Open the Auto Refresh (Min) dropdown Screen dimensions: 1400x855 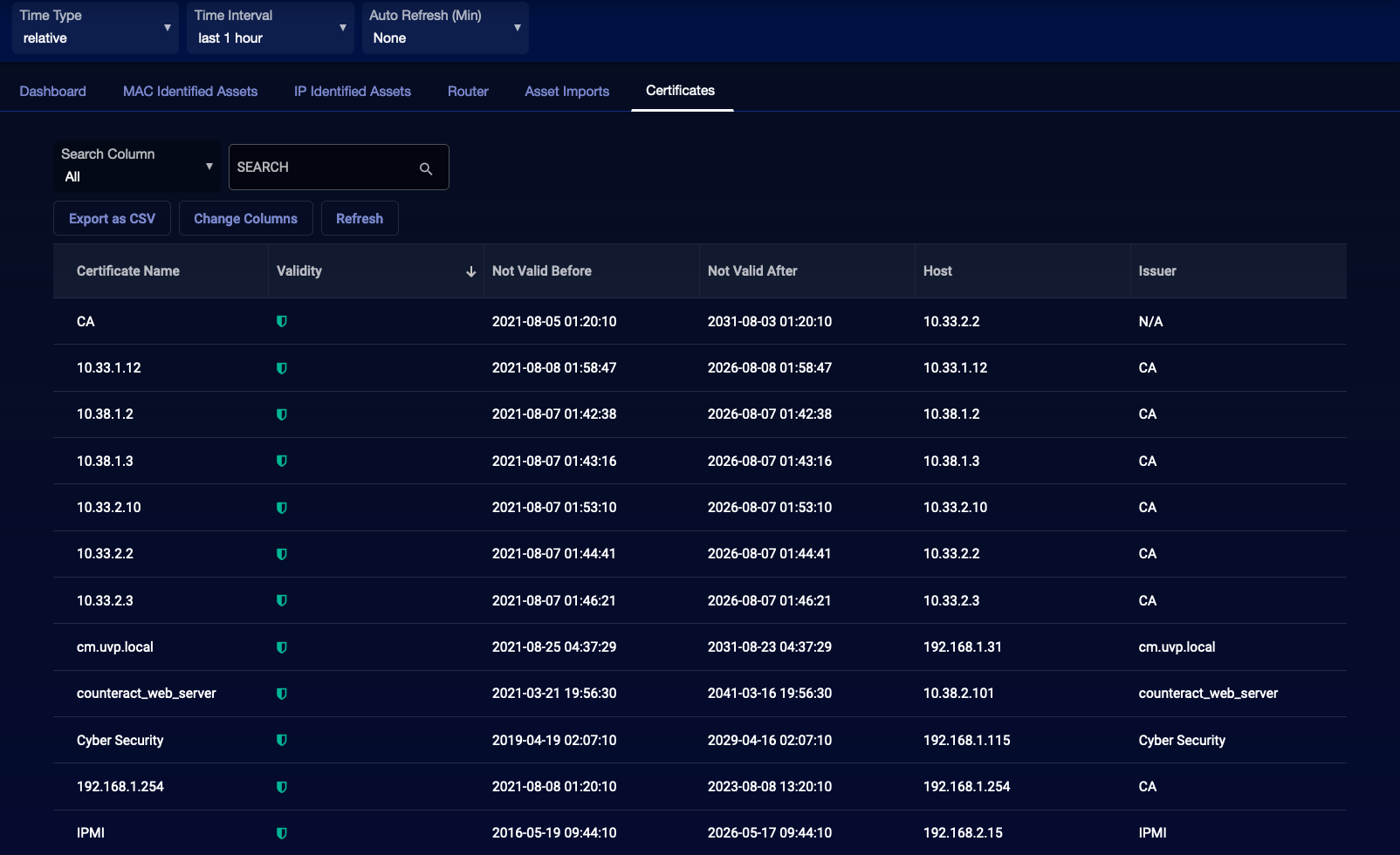point(445,28)
